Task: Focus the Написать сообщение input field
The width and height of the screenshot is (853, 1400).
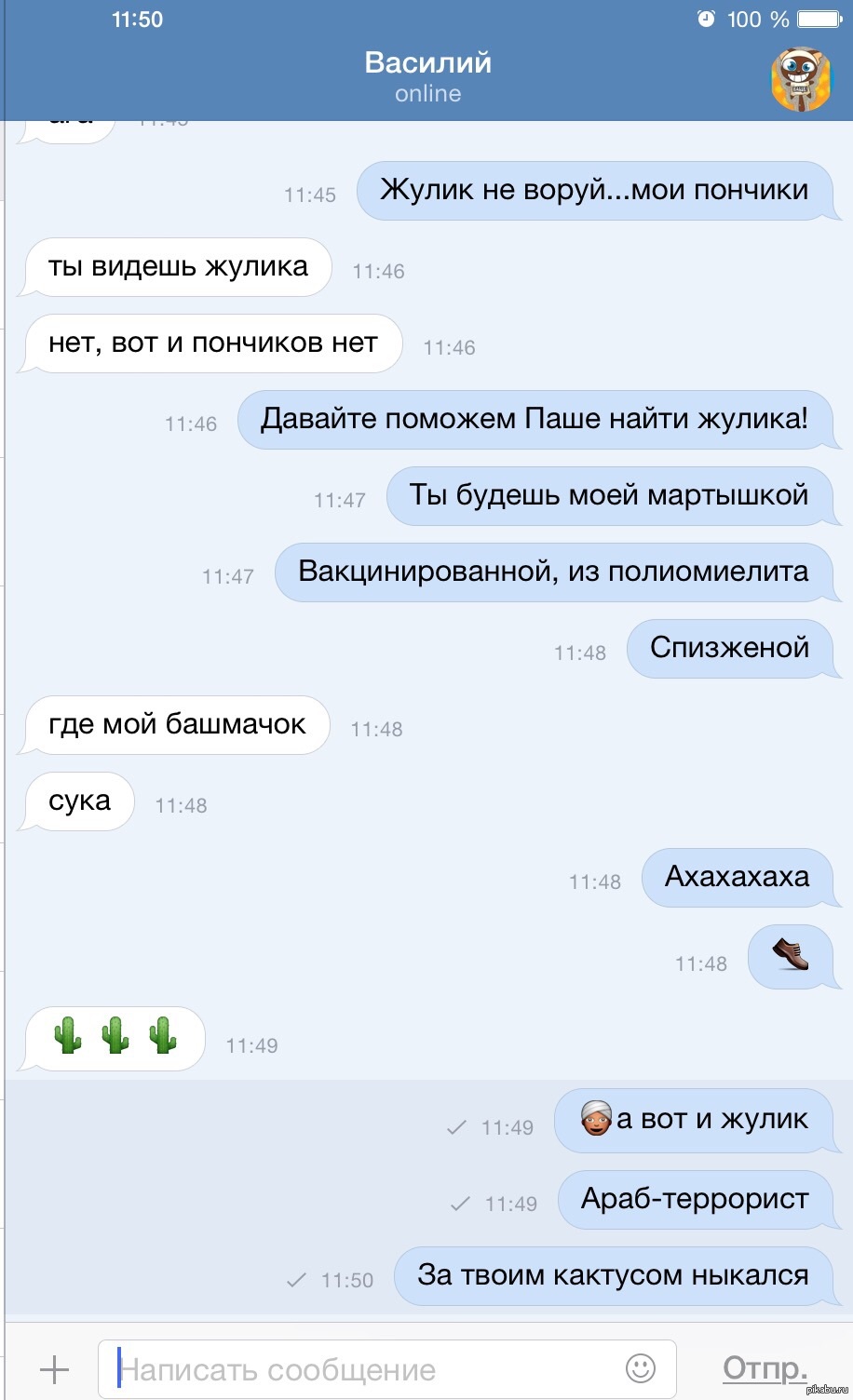Action: click(x=386, y=1368)
